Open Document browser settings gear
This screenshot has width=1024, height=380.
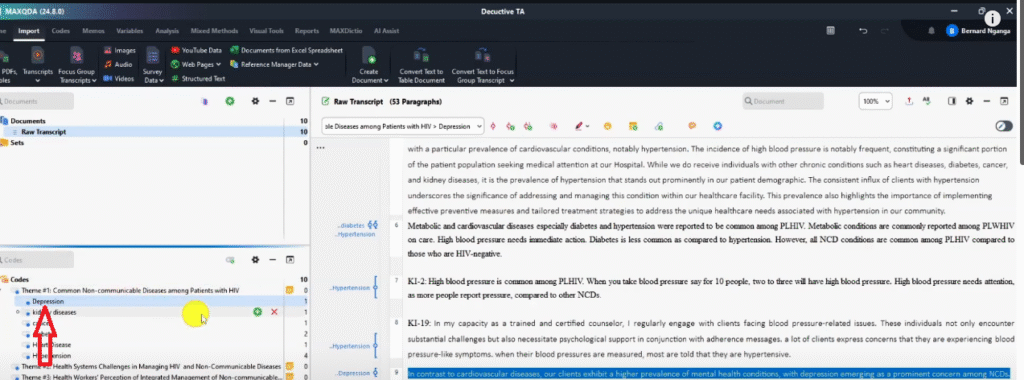tap(969, 101)
